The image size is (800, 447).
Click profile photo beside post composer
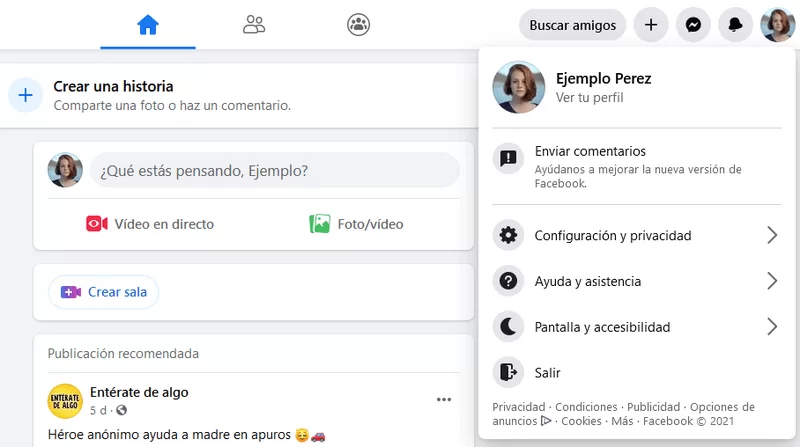65,170
